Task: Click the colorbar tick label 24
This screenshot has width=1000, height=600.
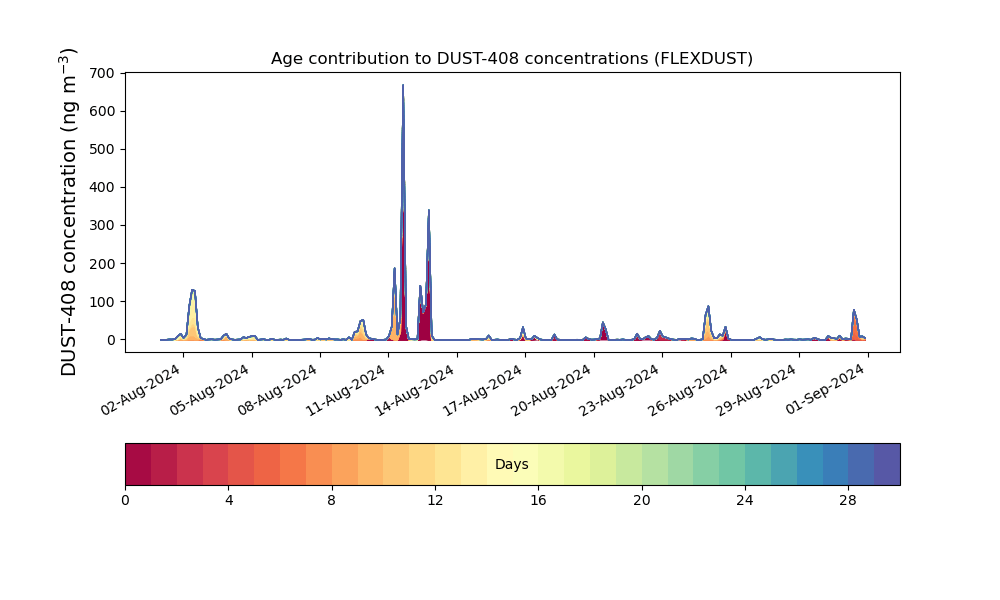Action: [x=745, y=501]
